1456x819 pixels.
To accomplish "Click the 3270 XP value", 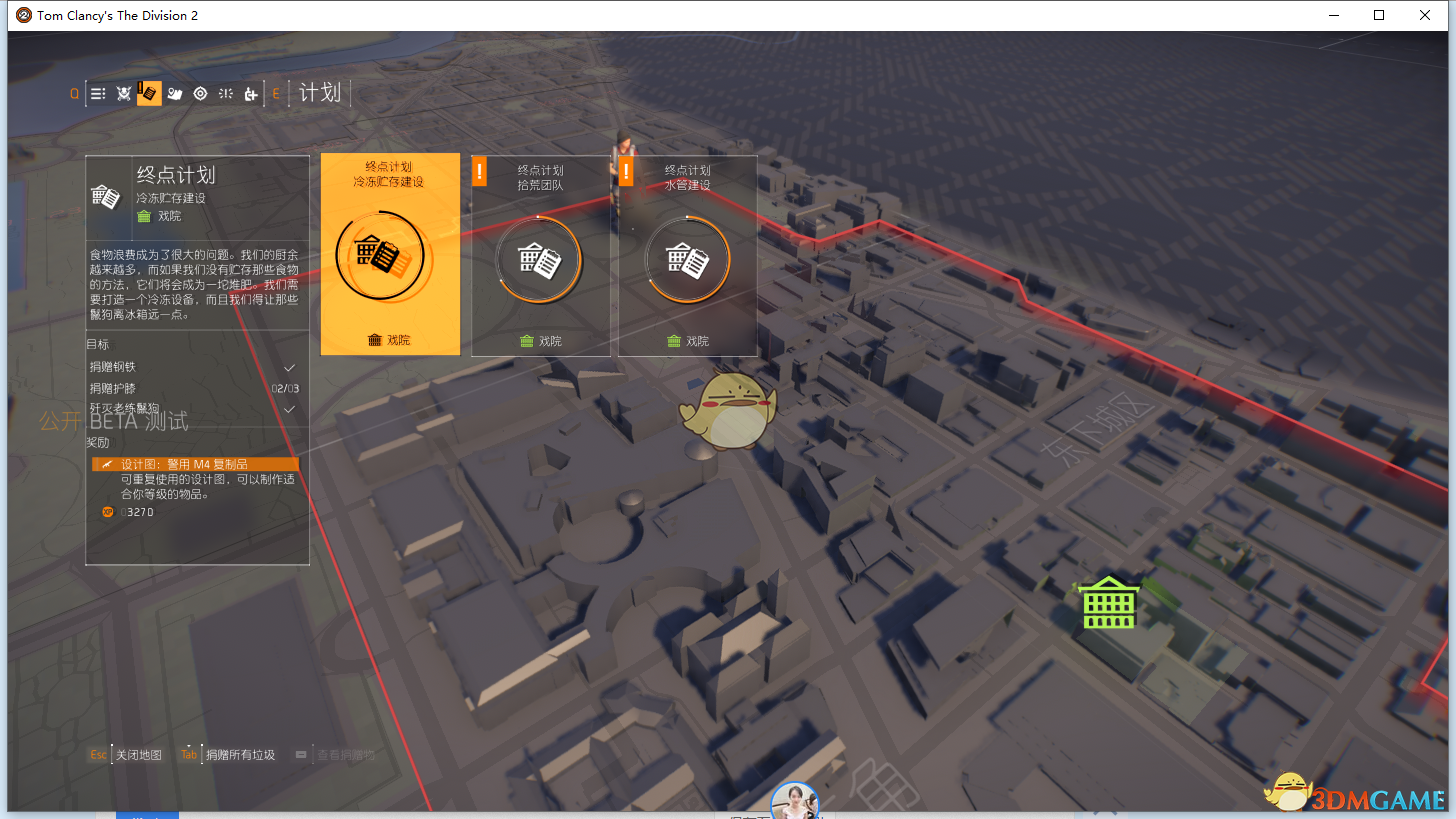I will coord(137,512).
